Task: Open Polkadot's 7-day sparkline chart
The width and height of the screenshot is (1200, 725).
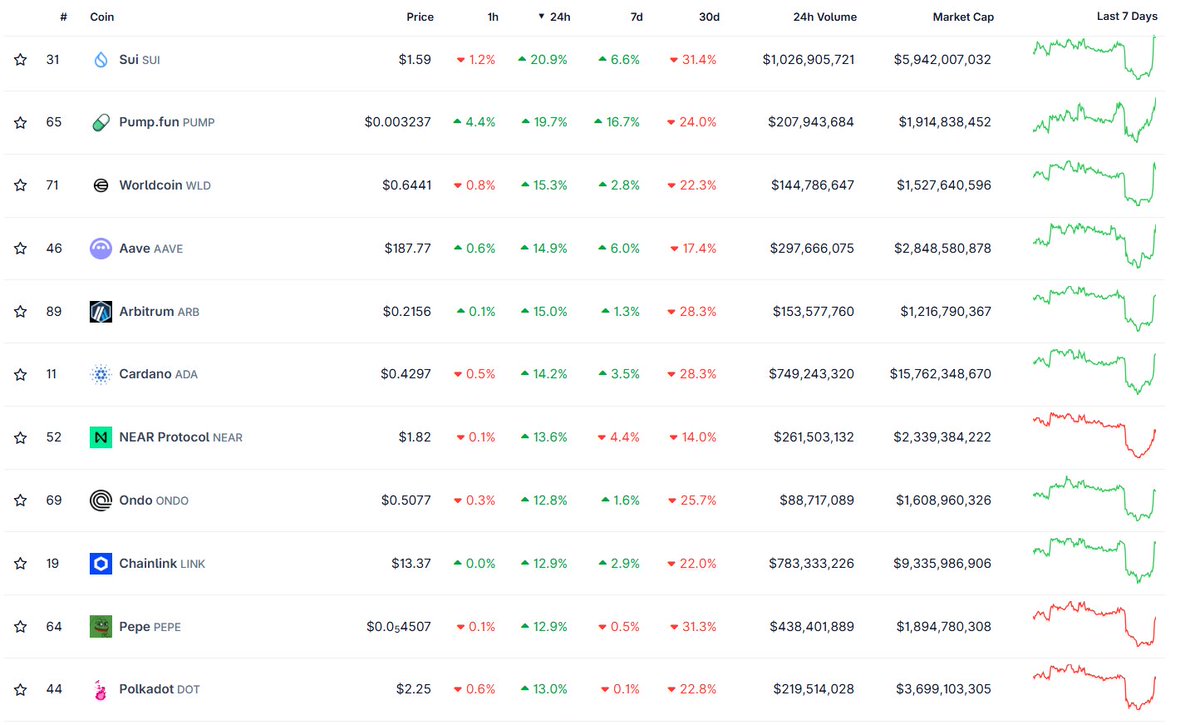Action: 1095,687
